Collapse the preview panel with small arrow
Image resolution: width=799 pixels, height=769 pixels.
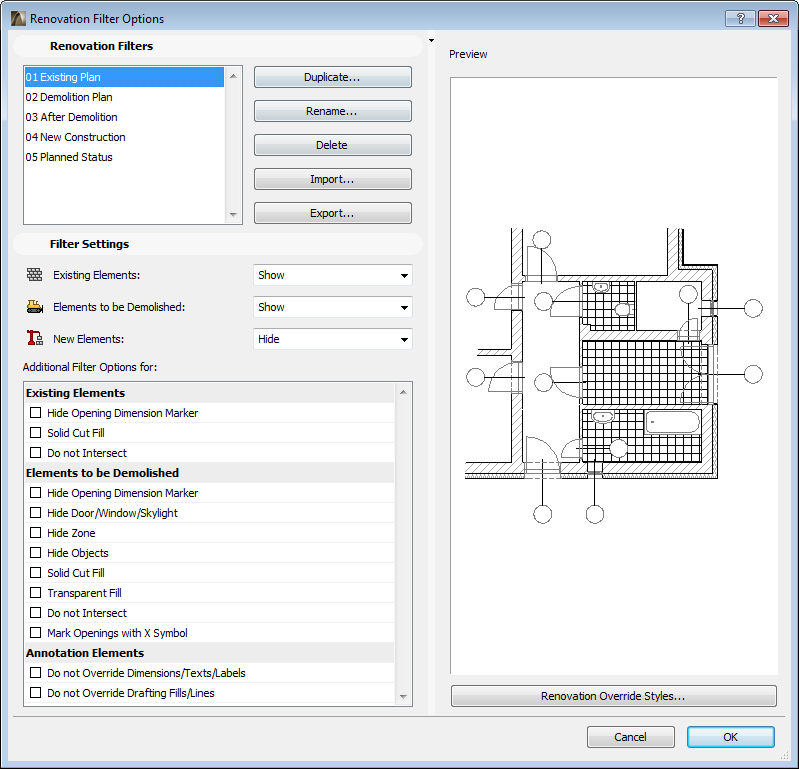[x=430, y=42]
